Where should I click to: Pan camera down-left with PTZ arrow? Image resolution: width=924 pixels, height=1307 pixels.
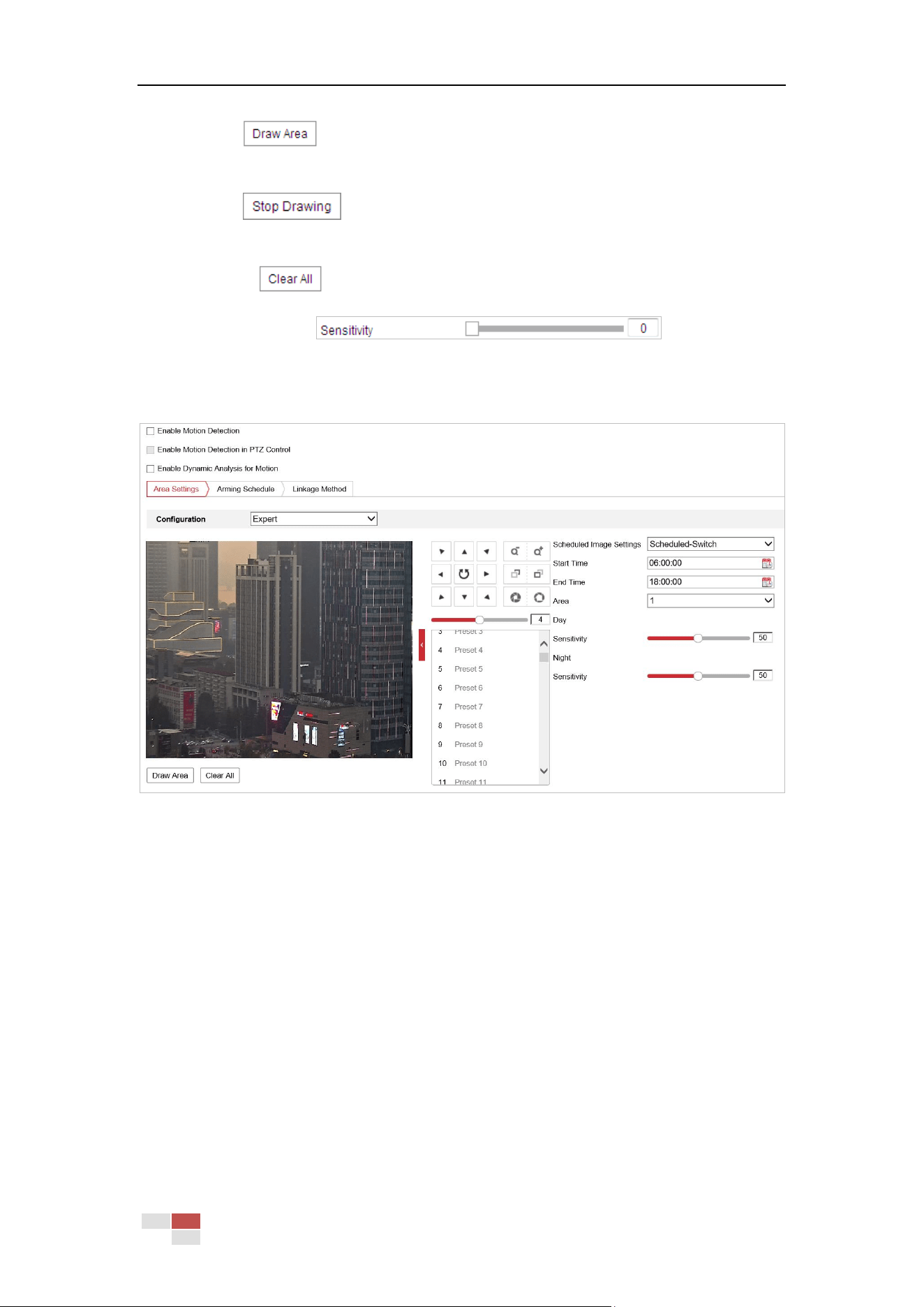441,597
